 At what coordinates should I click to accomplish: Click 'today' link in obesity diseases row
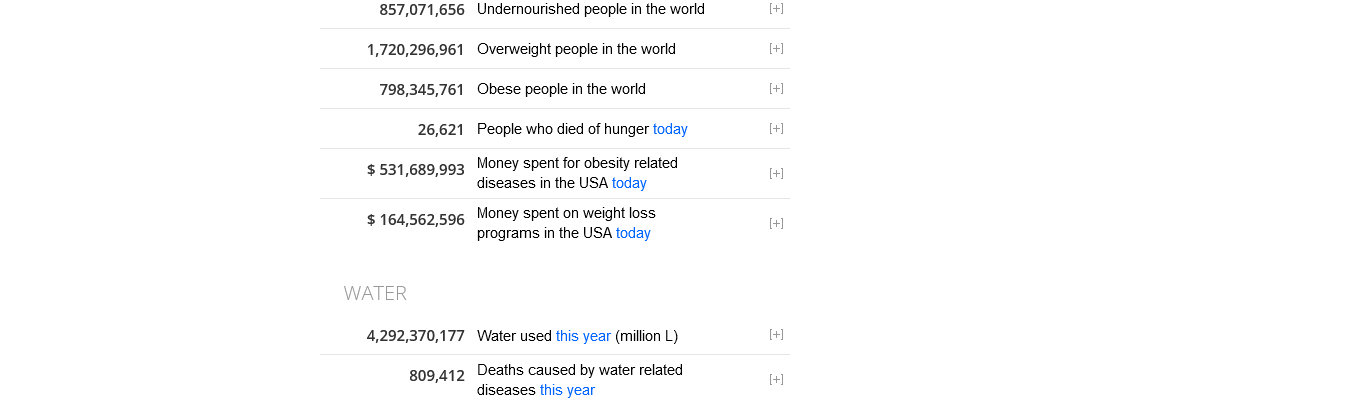(629, 183)
